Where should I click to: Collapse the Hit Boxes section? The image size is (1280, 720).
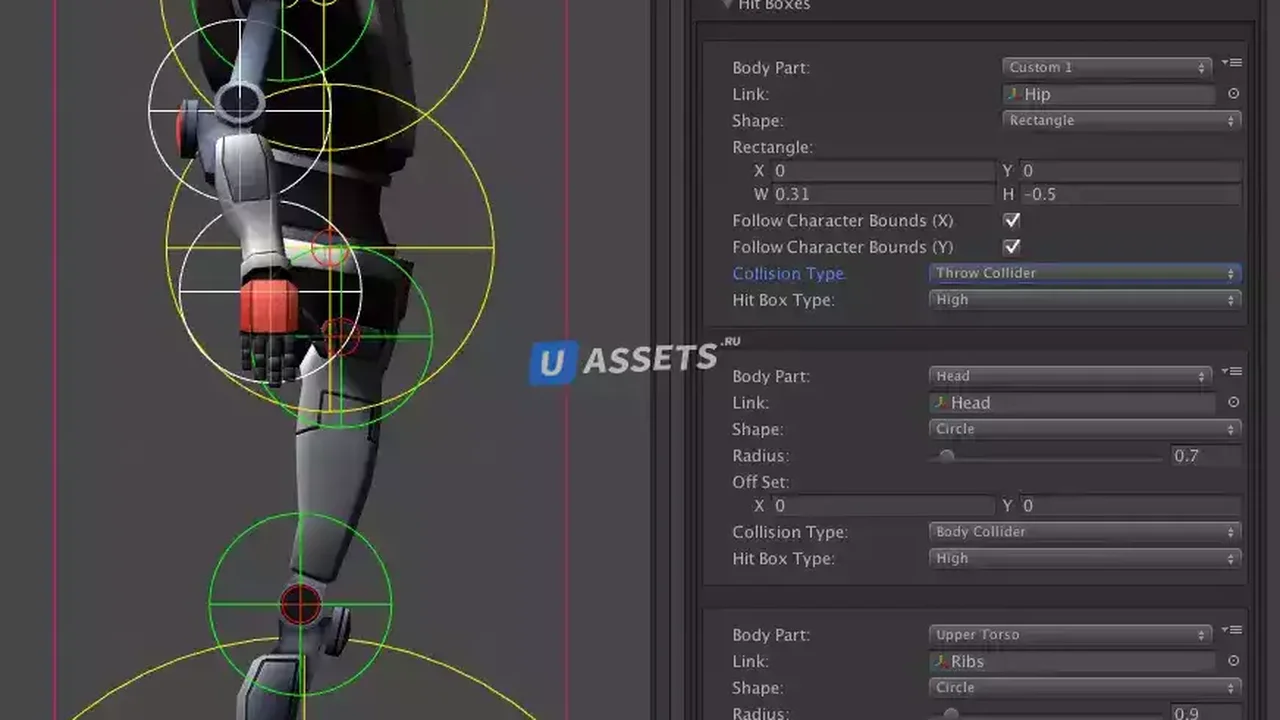(727, 4)
